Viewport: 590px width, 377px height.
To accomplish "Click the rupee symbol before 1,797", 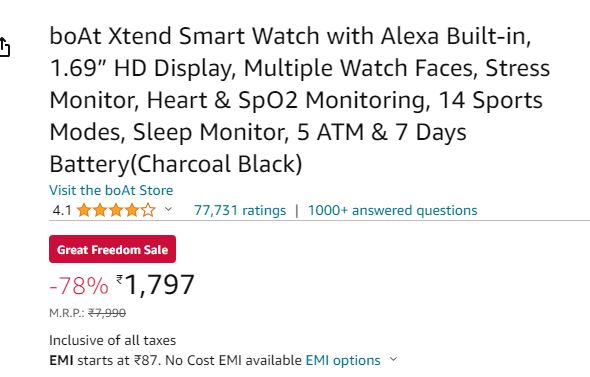I will [x=120, y=280].
